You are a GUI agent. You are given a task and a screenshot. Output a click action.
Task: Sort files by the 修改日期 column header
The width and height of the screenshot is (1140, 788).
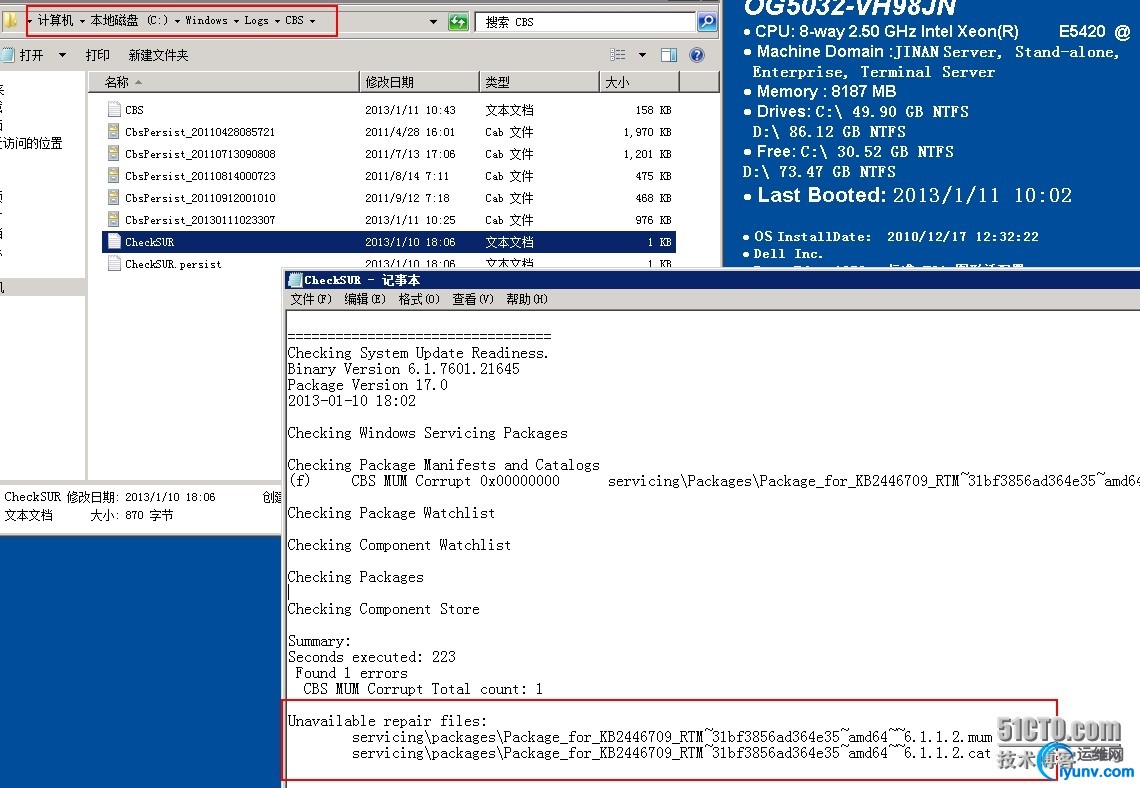coord(420,82)
